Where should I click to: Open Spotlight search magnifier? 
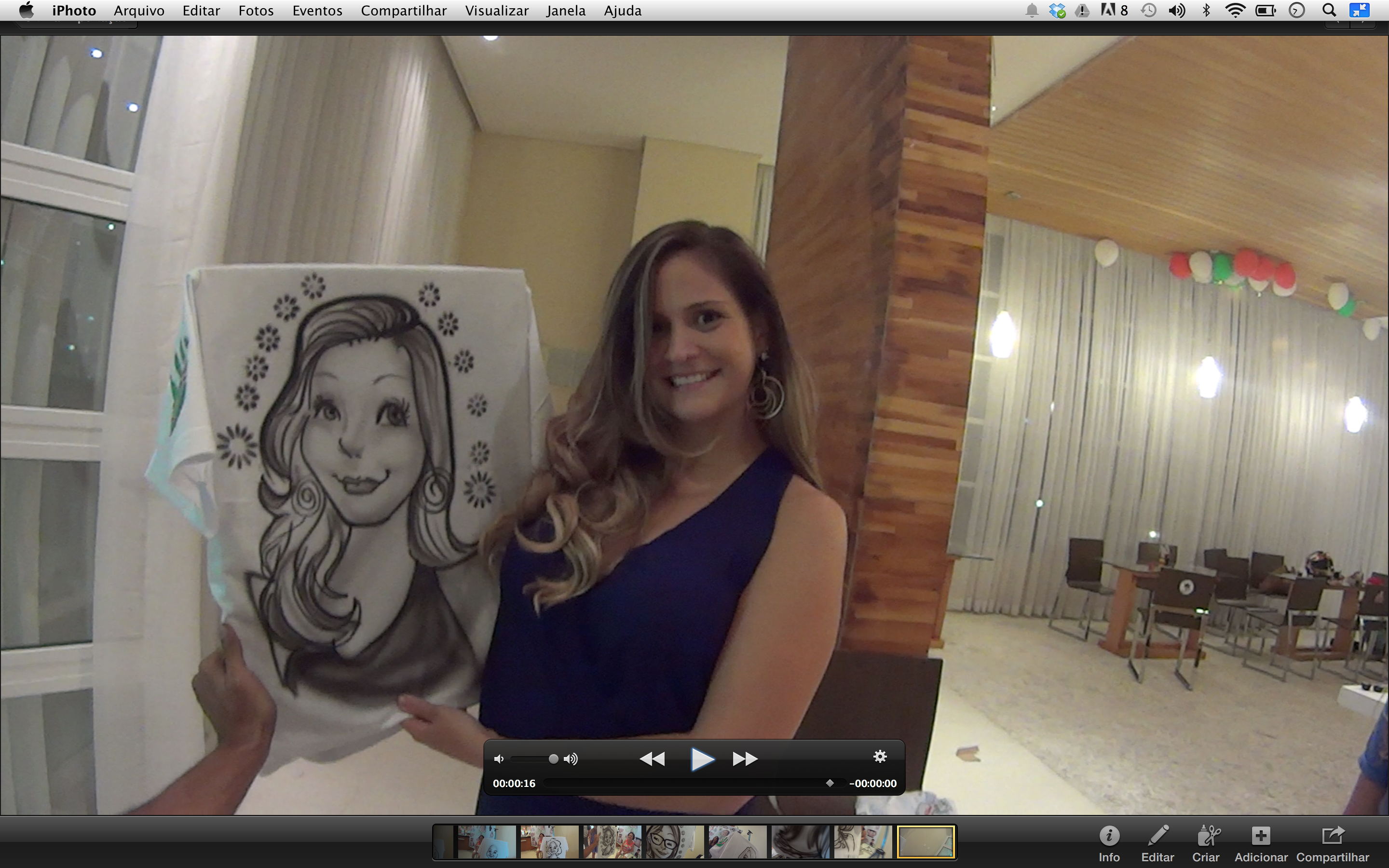pyautogui.click(x=1329, y=10)
